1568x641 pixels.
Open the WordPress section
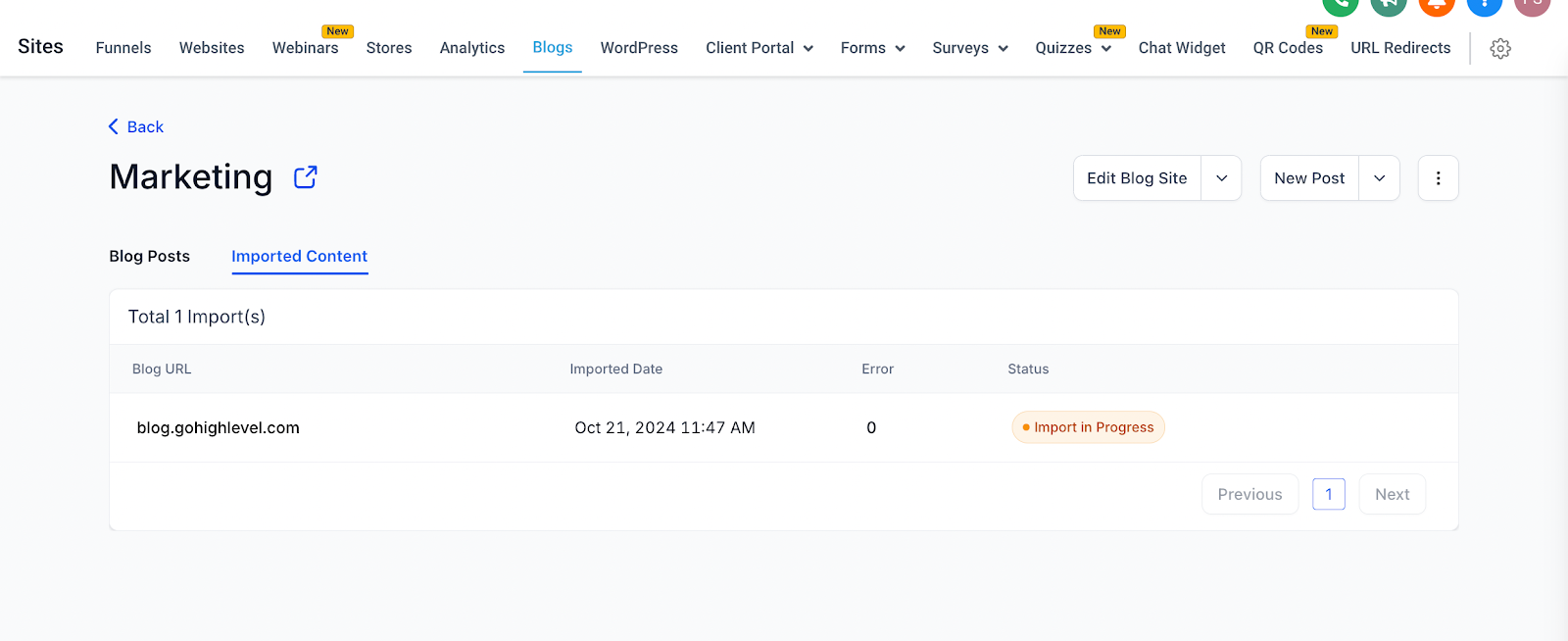pyautogui.click(x=639, y=48)
